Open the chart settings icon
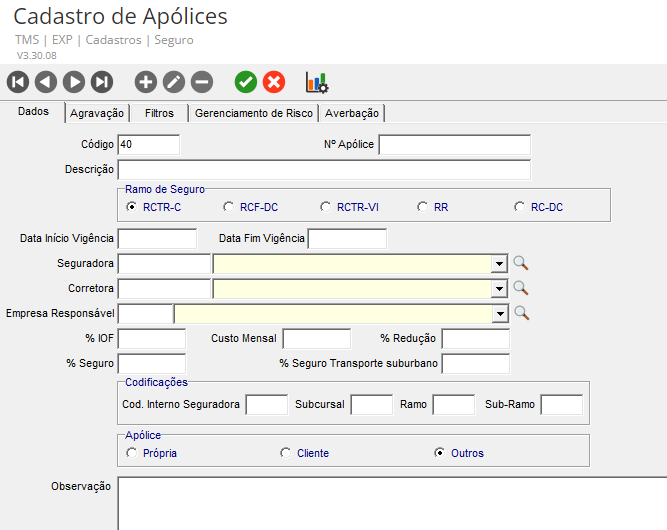The width and height of the screenshot is (667, 530). 317,82
